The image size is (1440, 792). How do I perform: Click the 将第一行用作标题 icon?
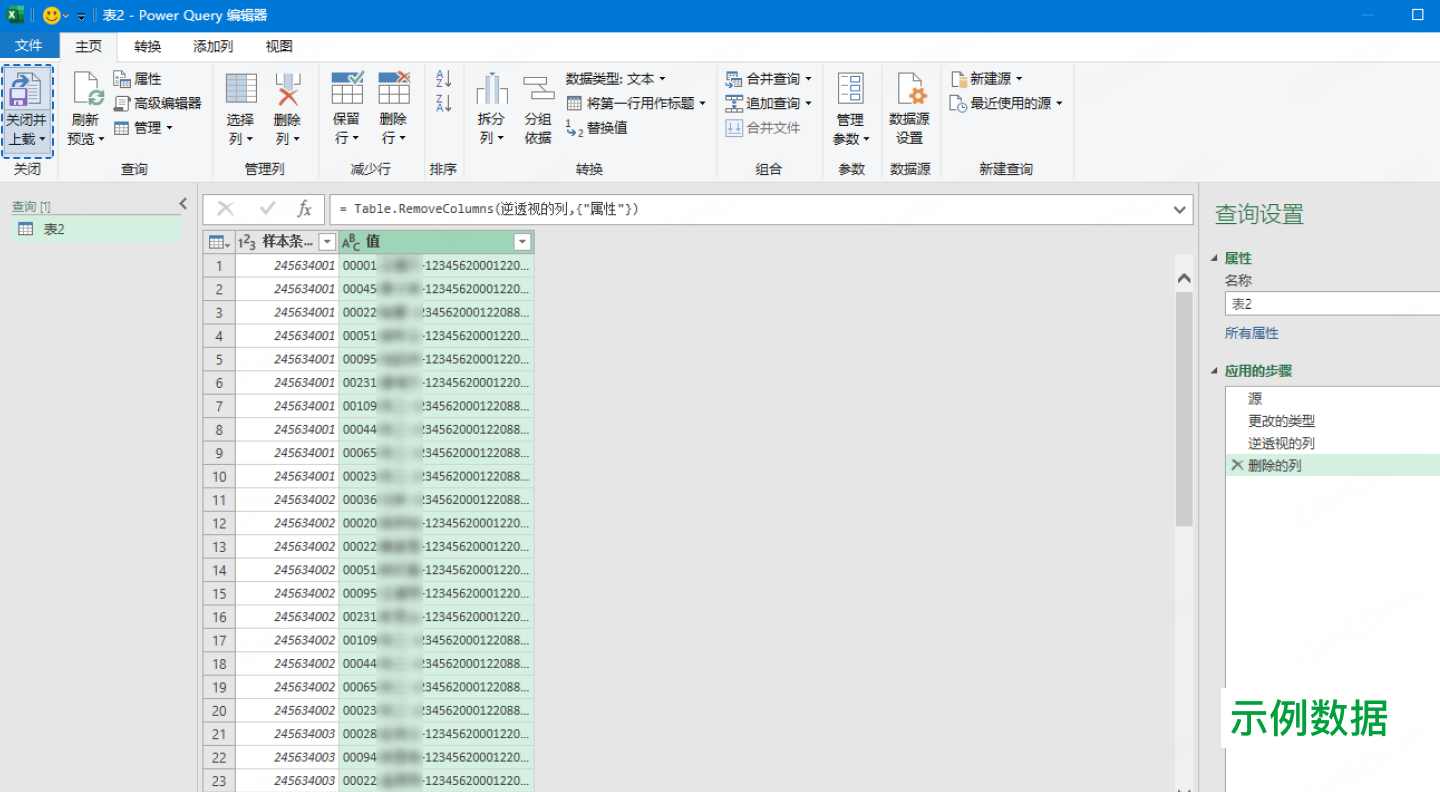click(x=574, y=102)
